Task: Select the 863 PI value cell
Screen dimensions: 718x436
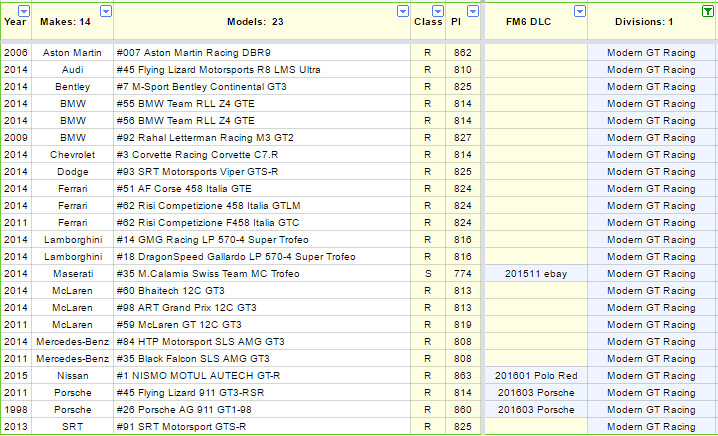Action: [463, 376]
